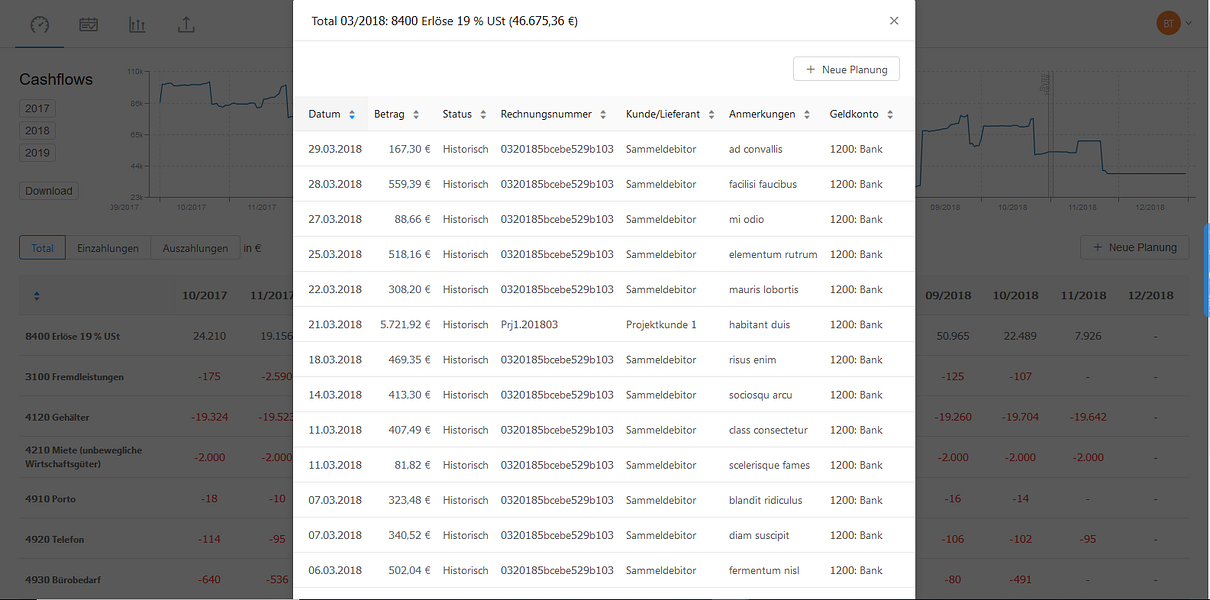Click note 'blandit ridiculus'
1210x600 pixels.
(x=768, y=500)
